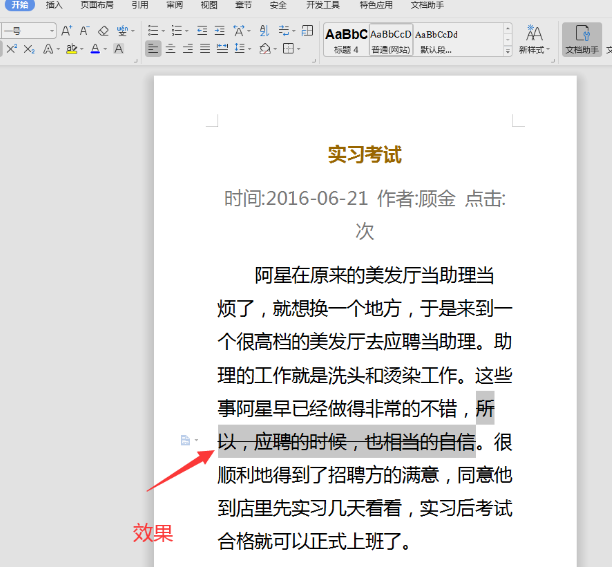Open the font color dropdown arrow

pyautogui.click(x=105, y=50)
